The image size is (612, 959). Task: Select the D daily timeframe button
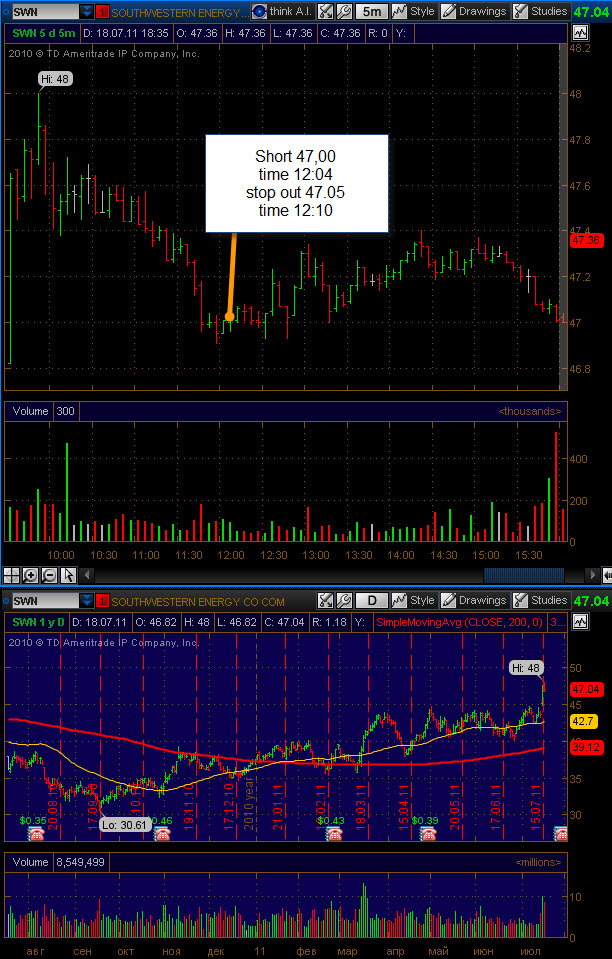coord(371,601)
